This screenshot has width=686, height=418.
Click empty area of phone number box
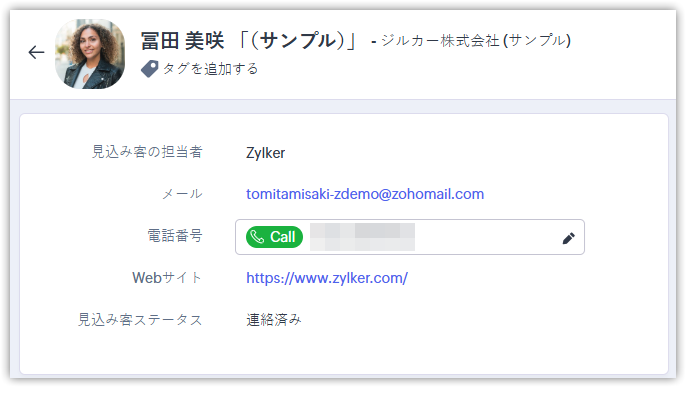[486, 237]
